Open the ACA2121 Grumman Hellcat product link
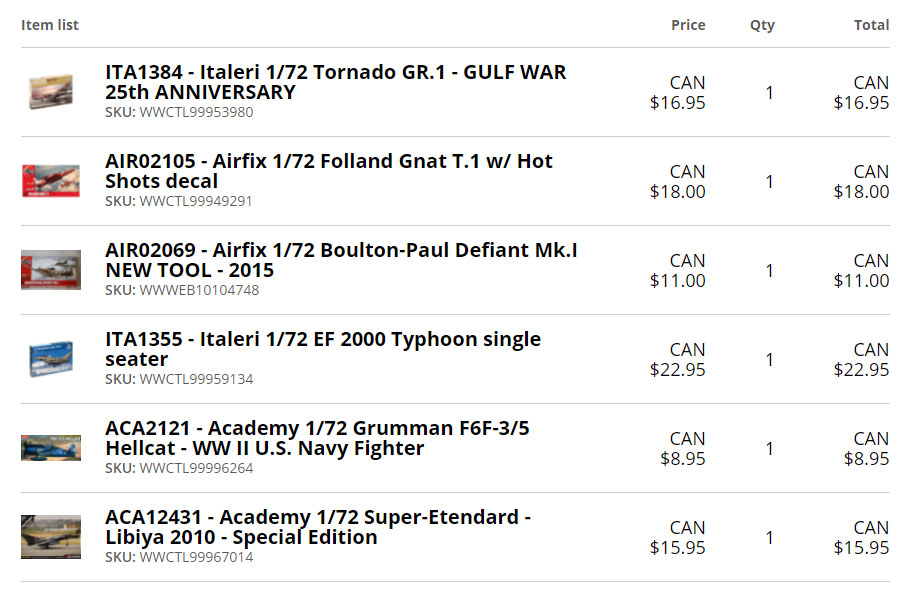The image size is (912, 597). pos(317,438)
